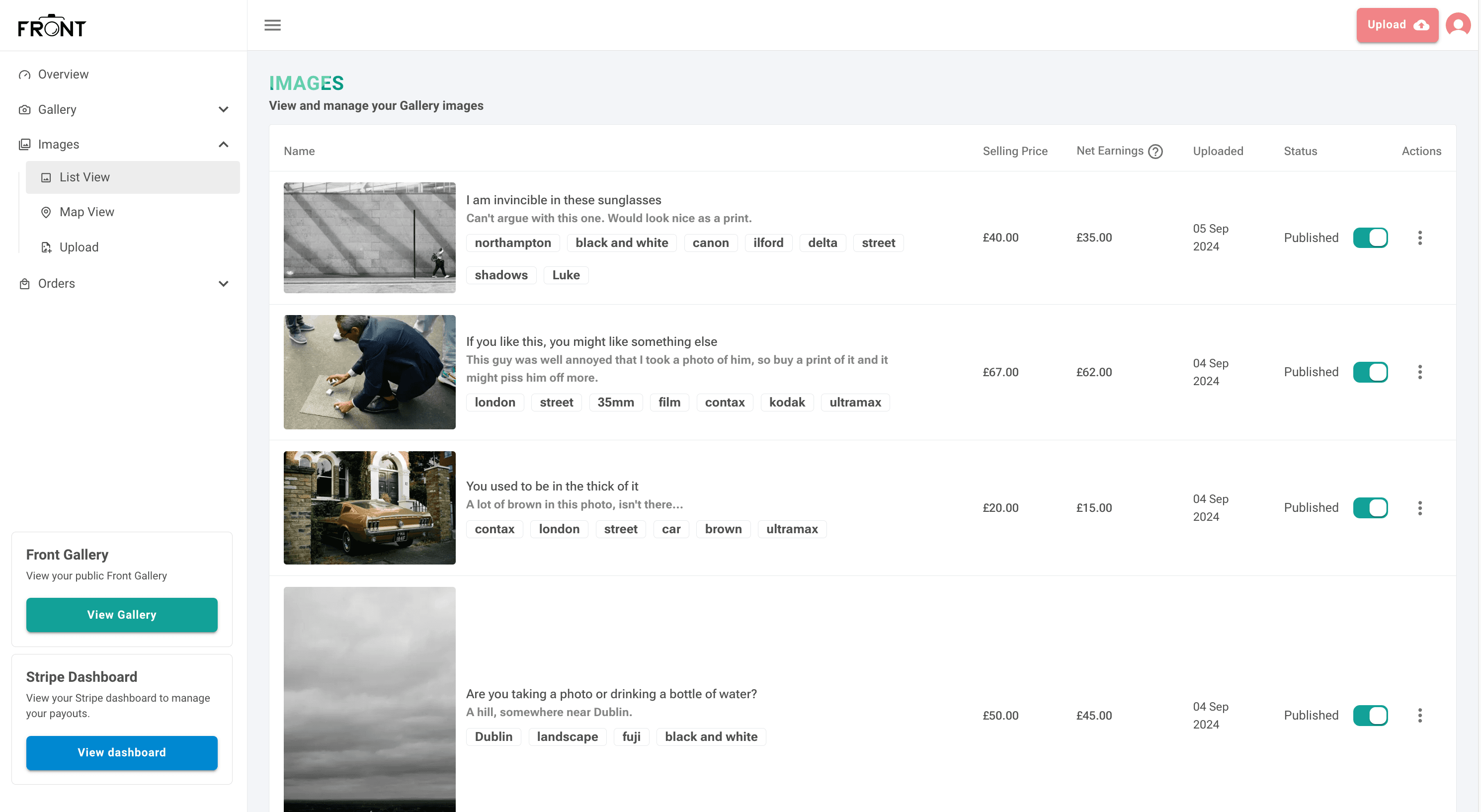Screen dimensions: 1481x812
Task: Click the Status column header
Action: [x=1300, y=151]
